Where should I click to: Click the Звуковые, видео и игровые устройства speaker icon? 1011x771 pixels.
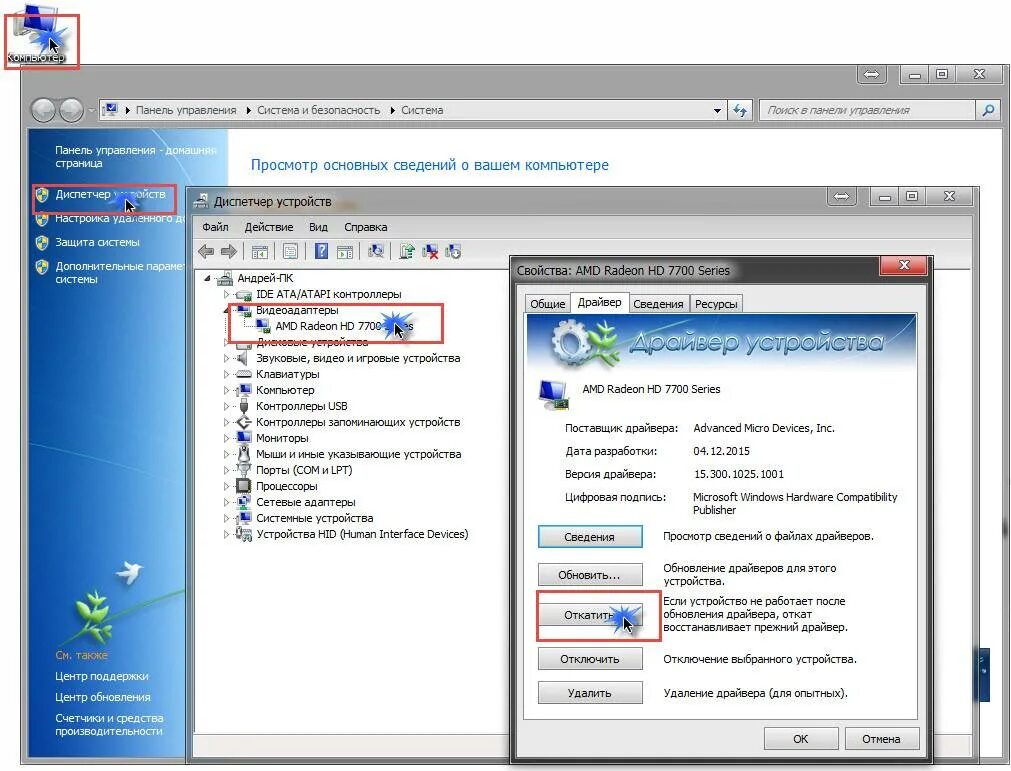click(x=243, y=358)
